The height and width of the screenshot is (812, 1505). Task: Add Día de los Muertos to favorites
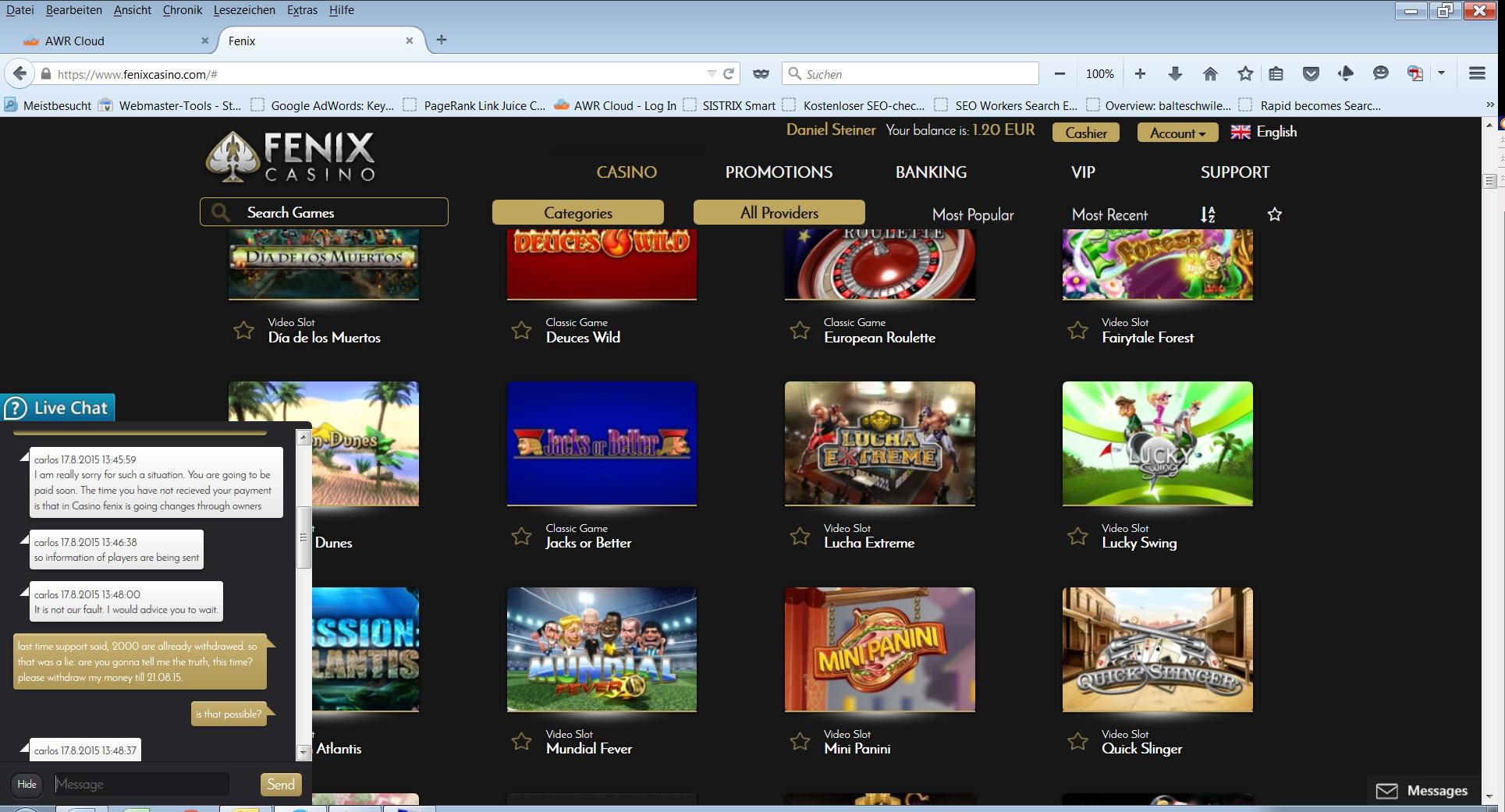243,330
